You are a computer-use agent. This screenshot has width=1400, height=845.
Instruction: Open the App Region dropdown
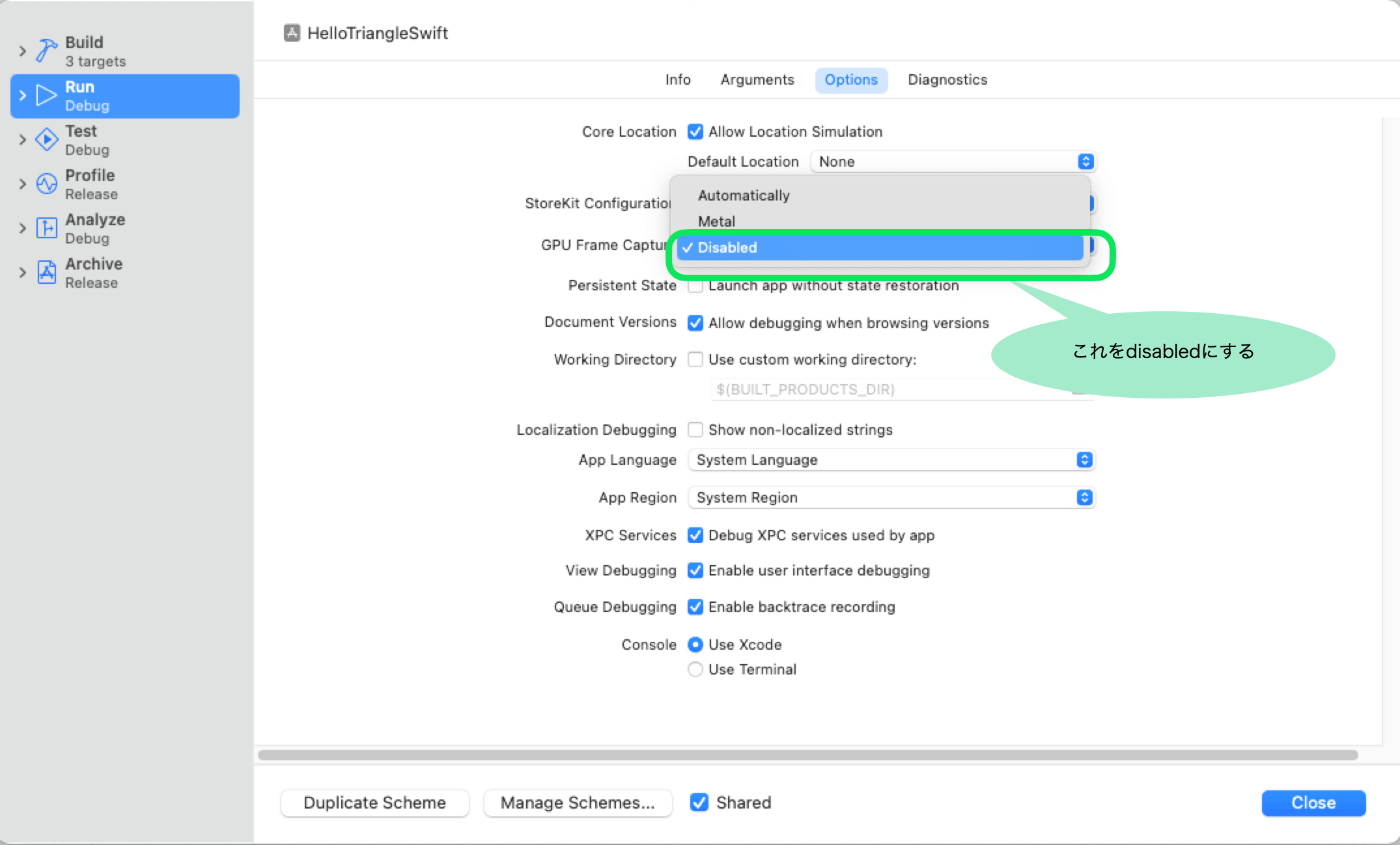pos(892,497)
